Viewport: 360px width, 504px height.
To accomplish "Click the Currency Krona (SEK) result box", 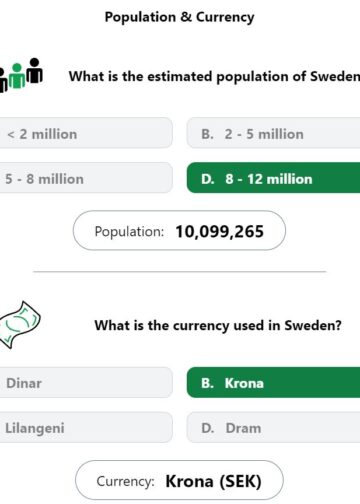I will [x=179, y=480].
